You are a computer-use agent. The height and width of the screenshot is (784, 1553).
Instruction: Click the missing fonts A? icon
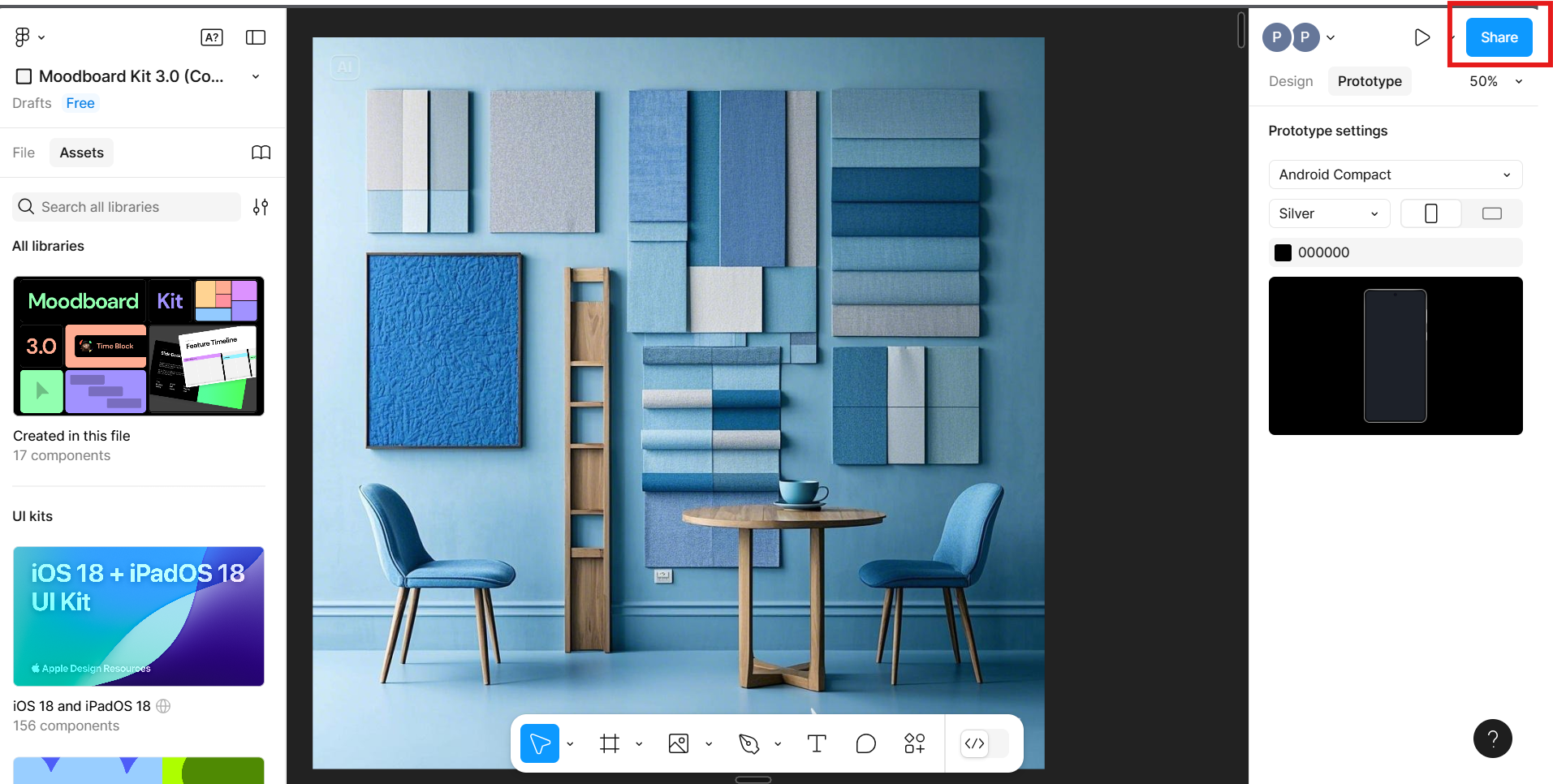[x=211, y=37]
